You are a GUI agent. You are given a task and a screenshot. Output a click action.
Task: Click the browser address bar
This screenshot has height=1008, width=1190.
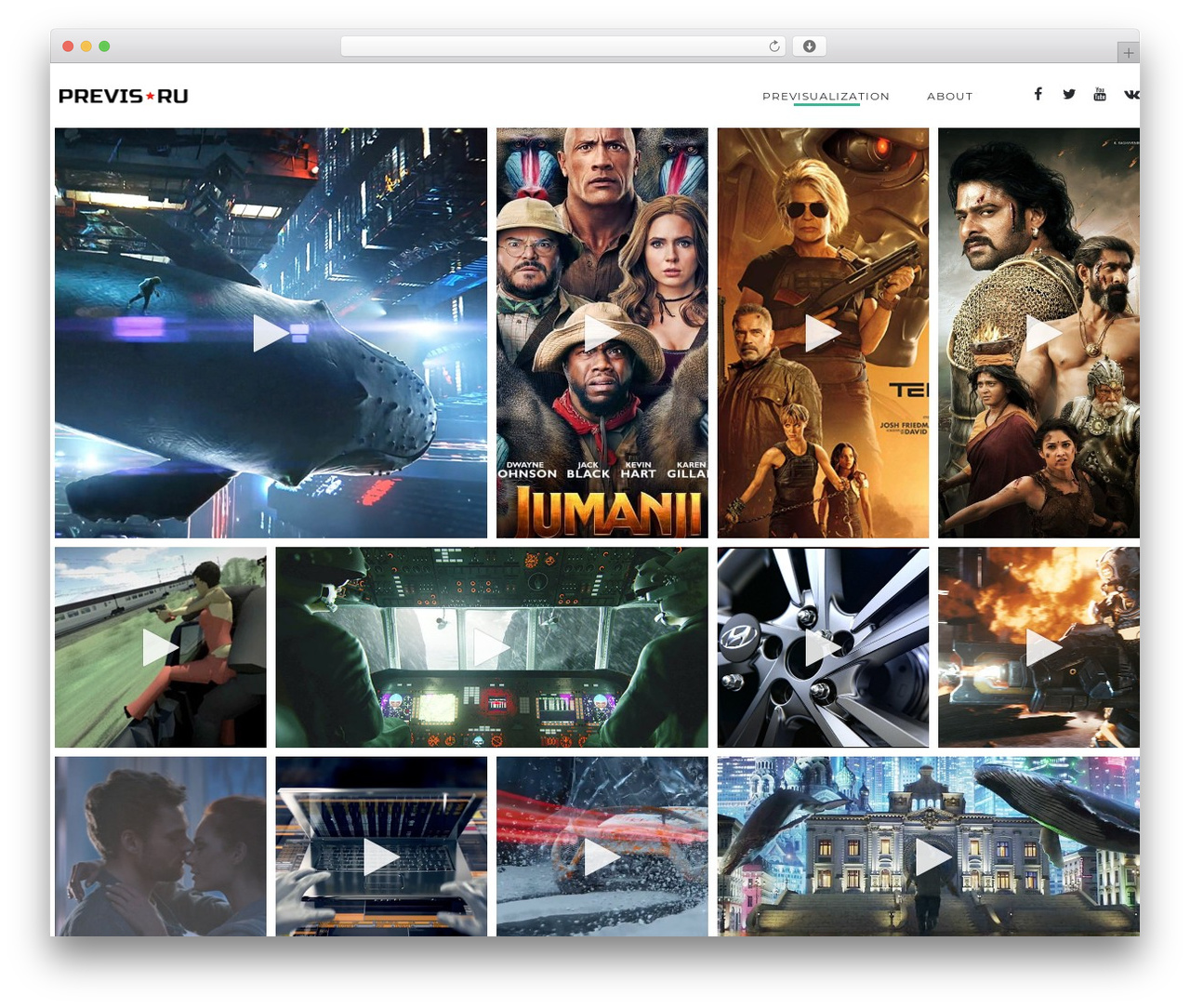(x=563, y=46)
